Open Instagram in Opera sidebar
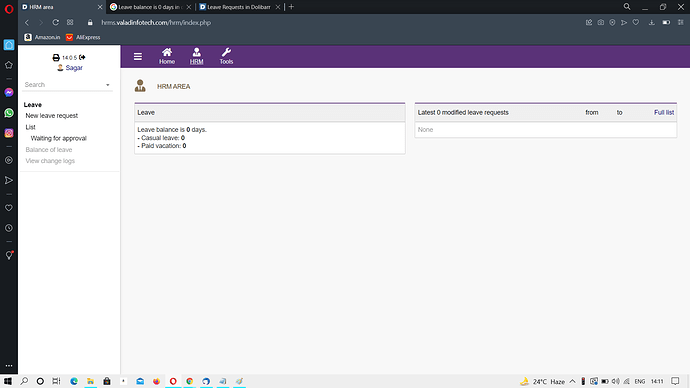This screenshot has width=690, height=388. click(9, 133)
